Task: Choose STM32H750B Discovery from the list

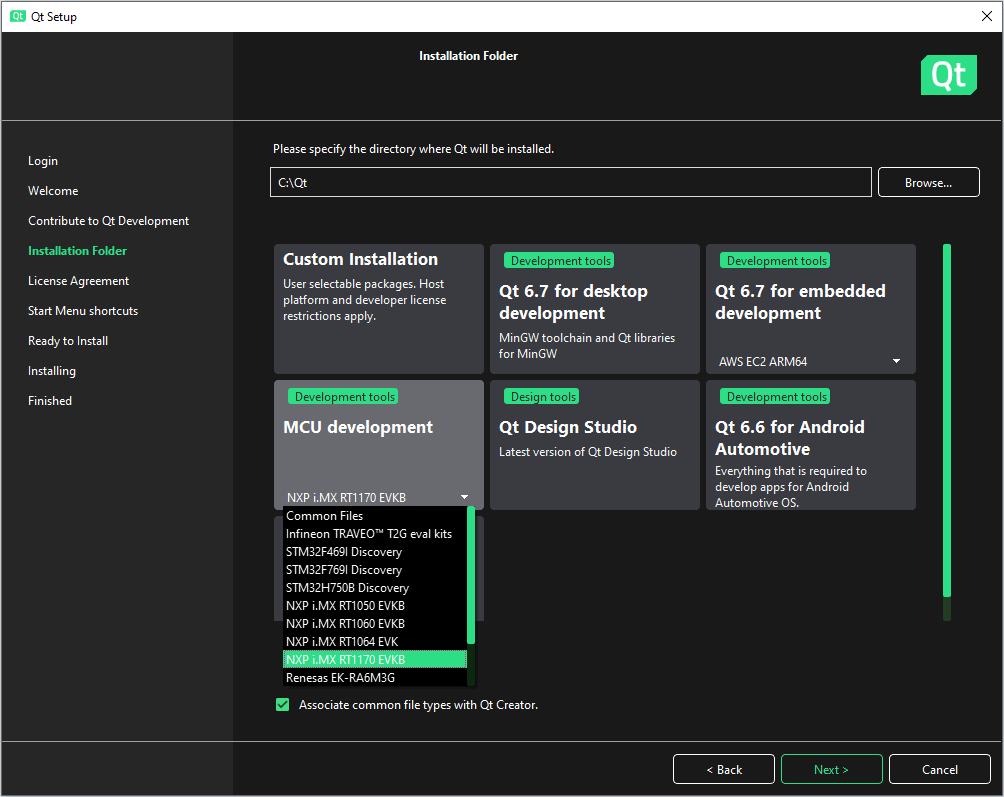Action: [x=347, y=587]
